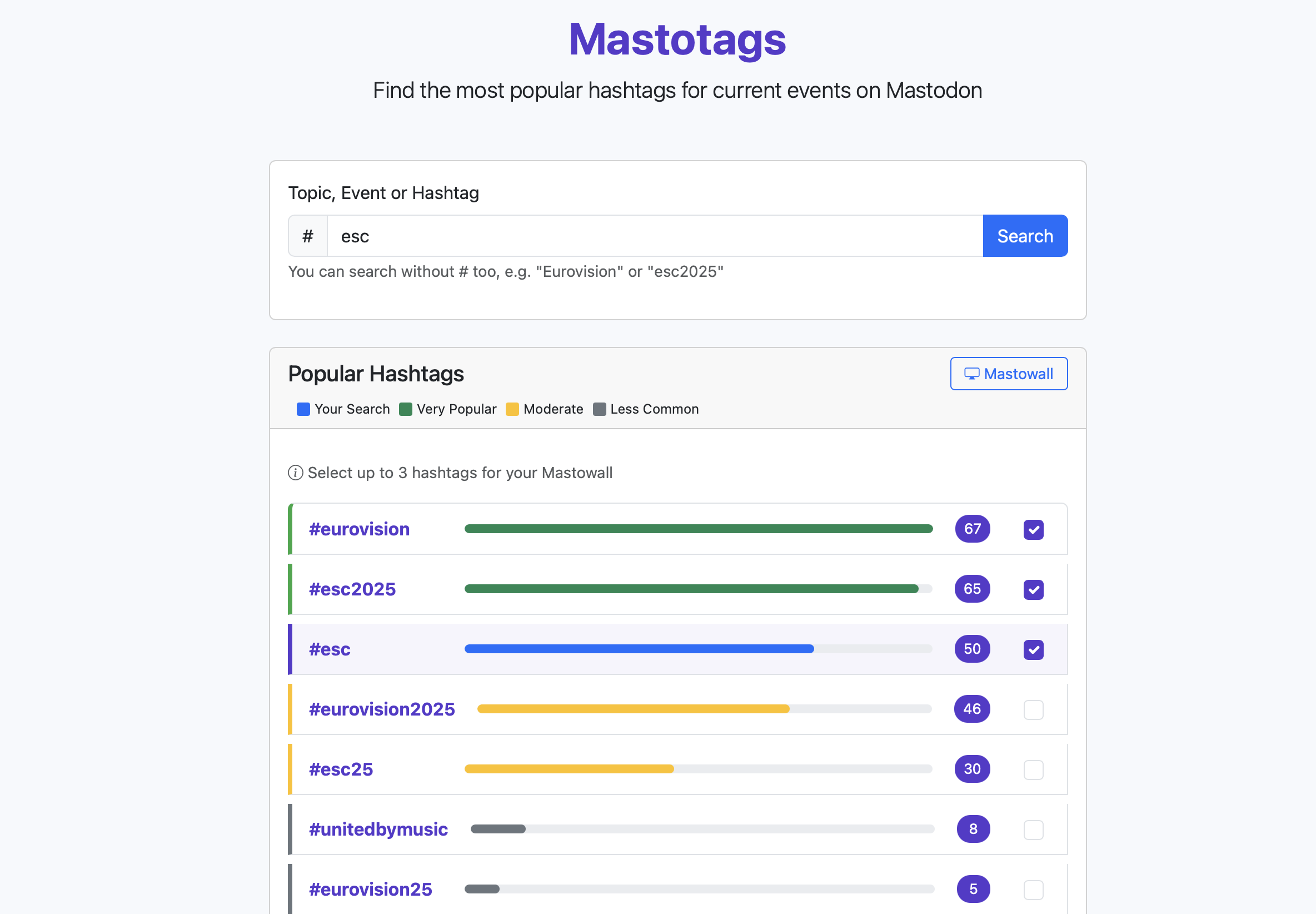Click the 46 count badge for #eurovision2025

tap(972, 709)
